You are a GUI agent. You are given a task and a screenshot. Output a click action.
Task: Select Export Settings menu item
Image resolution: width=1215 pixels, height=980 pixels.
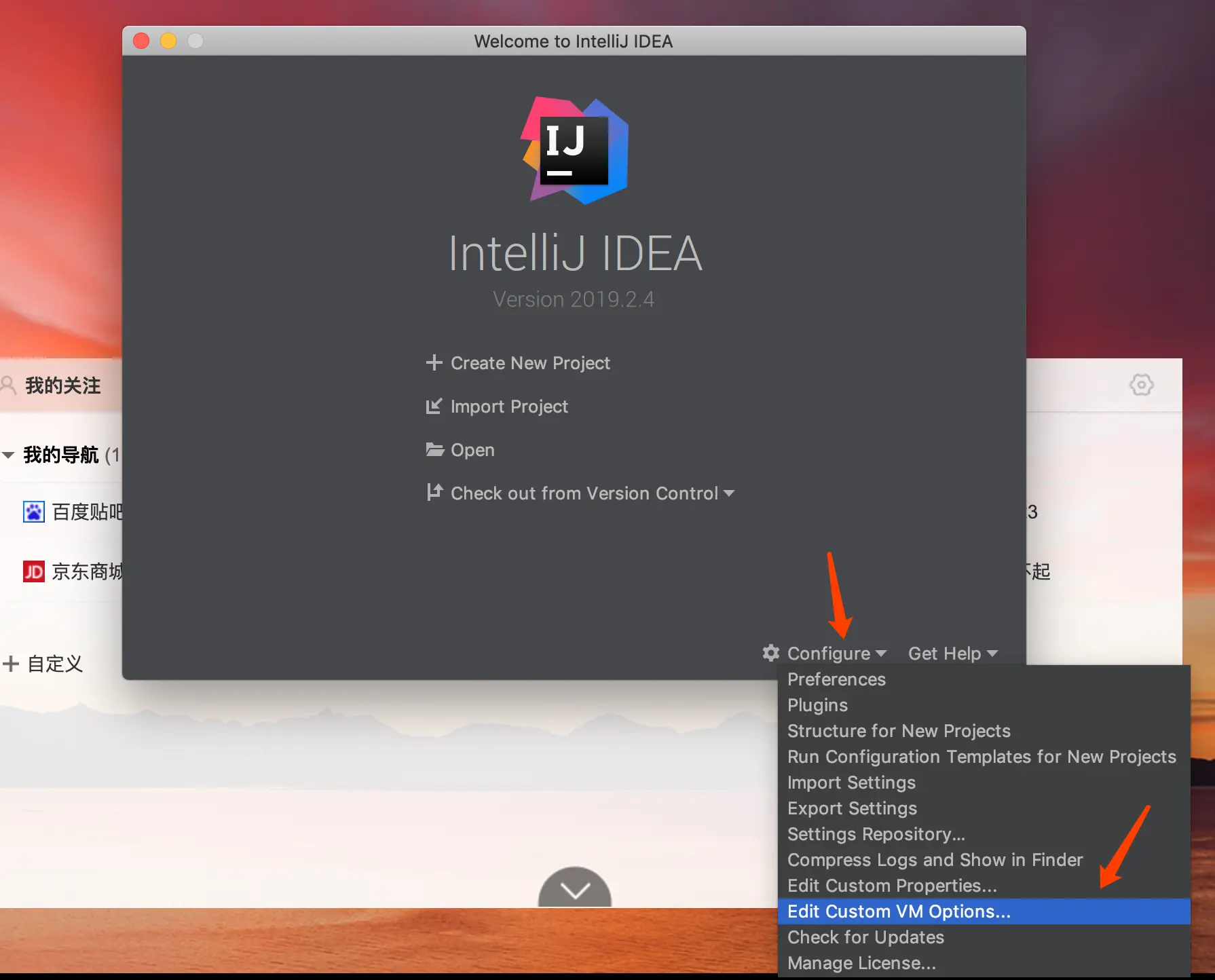pos(984,808)
